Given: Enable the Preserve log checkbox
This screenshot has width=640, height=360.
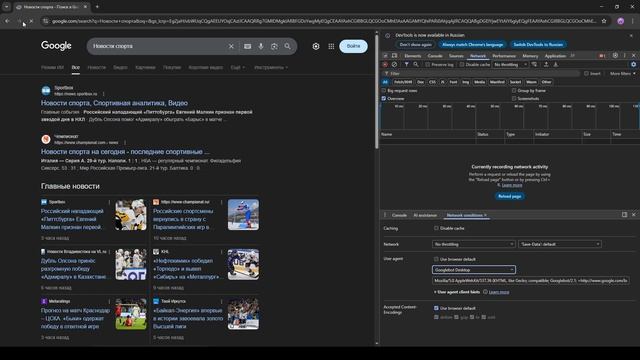Looking at the screenshot, I should (x=427, y=64).
